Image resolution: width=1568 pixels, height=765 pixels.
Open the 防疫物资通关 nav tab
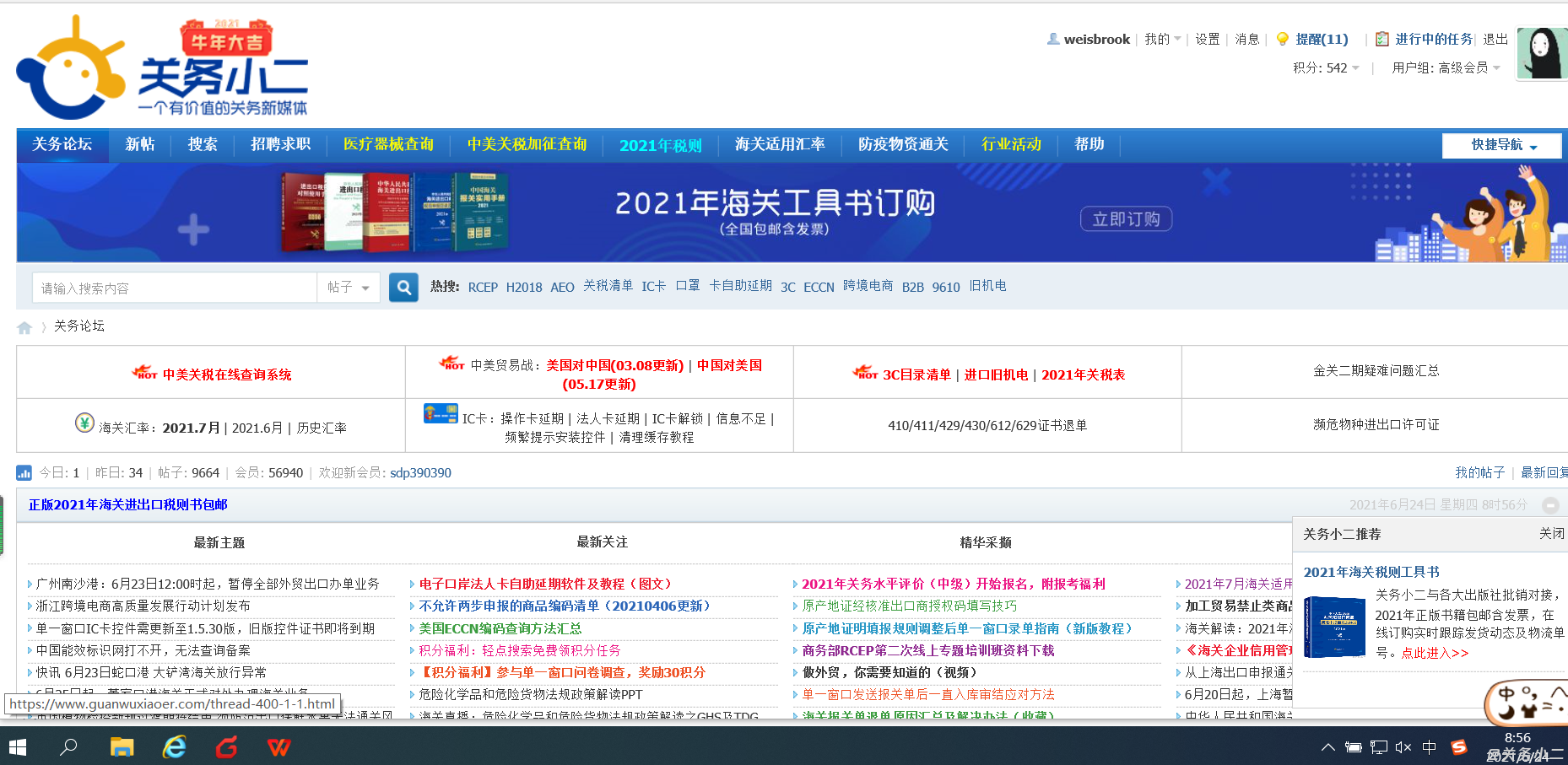pyautogui.click(x=903, y=144)
